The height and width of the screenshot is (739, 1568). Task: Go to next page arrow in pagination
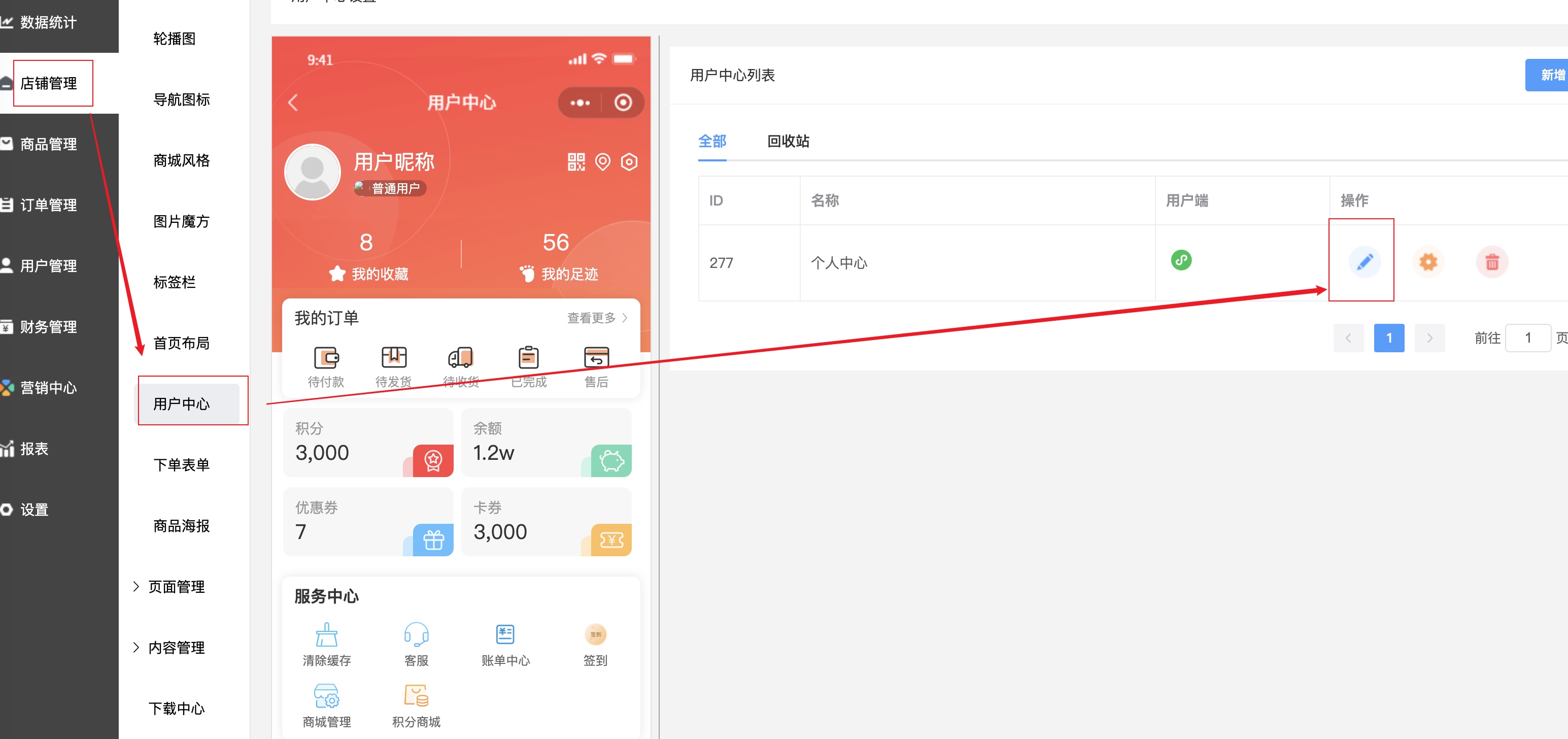tap(1430, 338)
